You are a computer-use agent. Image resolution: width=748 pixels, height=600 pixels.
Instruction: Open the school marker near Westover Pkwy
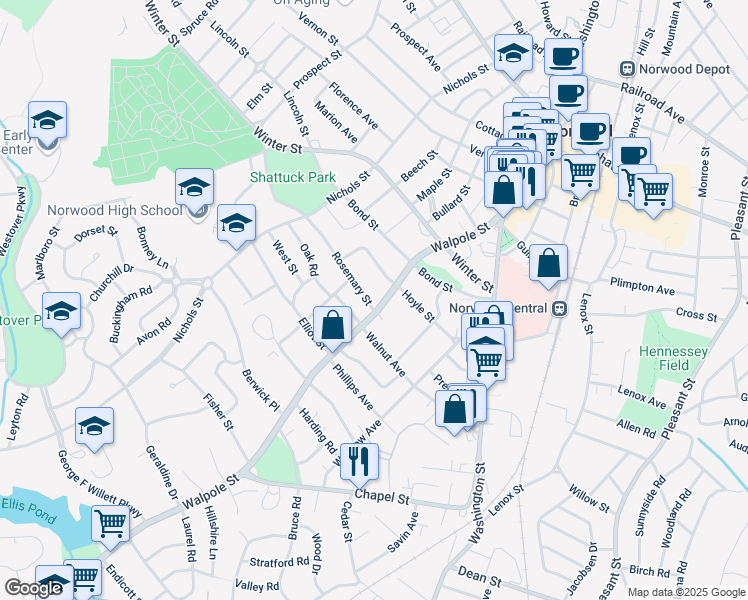tap(61, 312)
